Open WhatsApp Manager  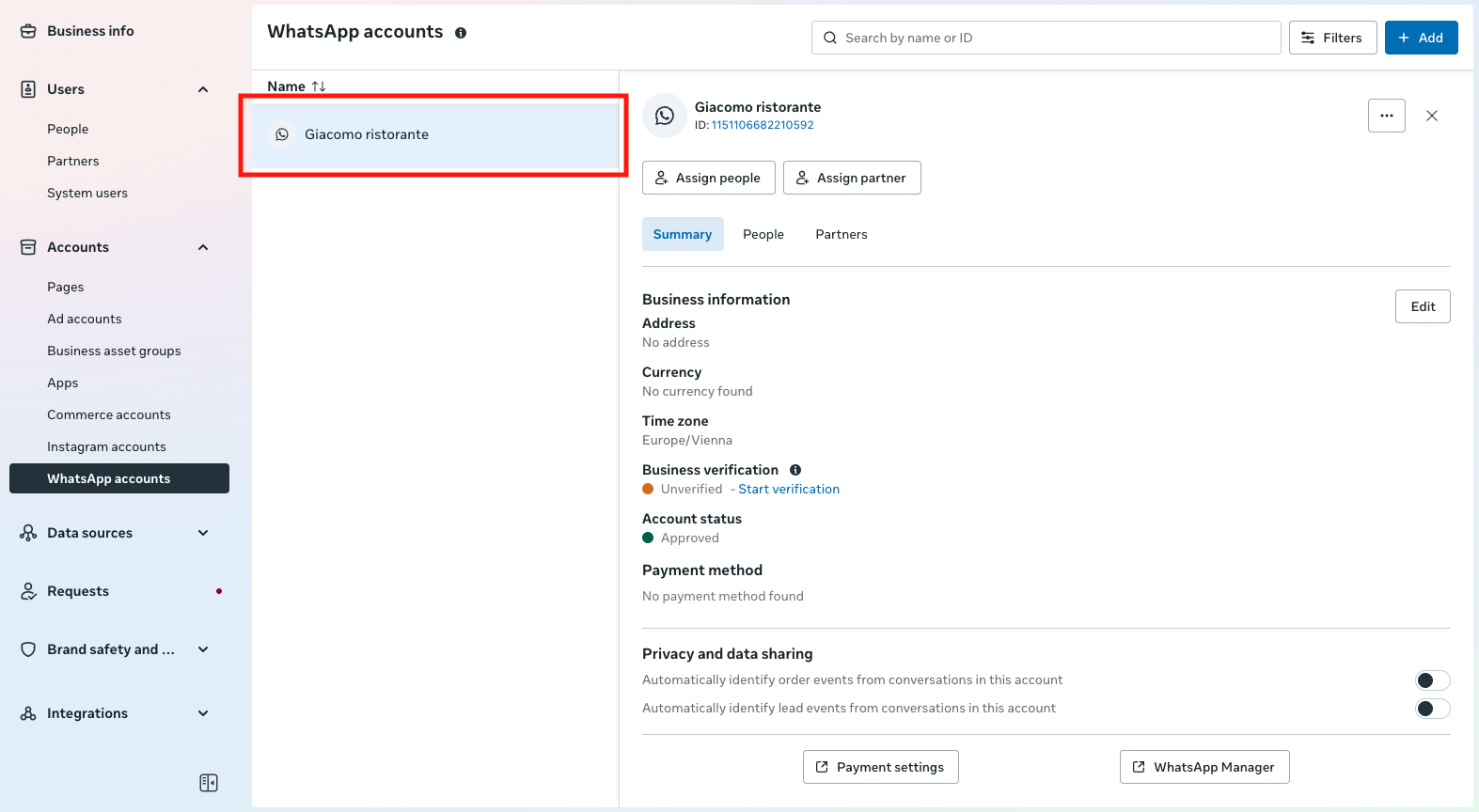point(1204,767)
